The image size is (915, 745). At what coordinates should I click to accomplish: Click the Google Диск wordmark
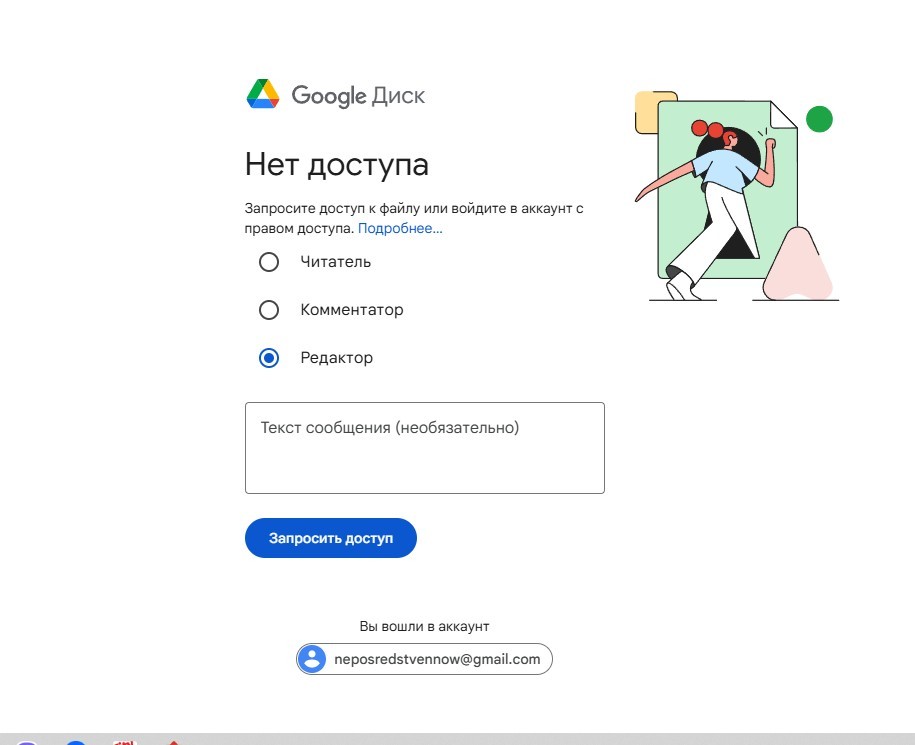click(358, 96)
